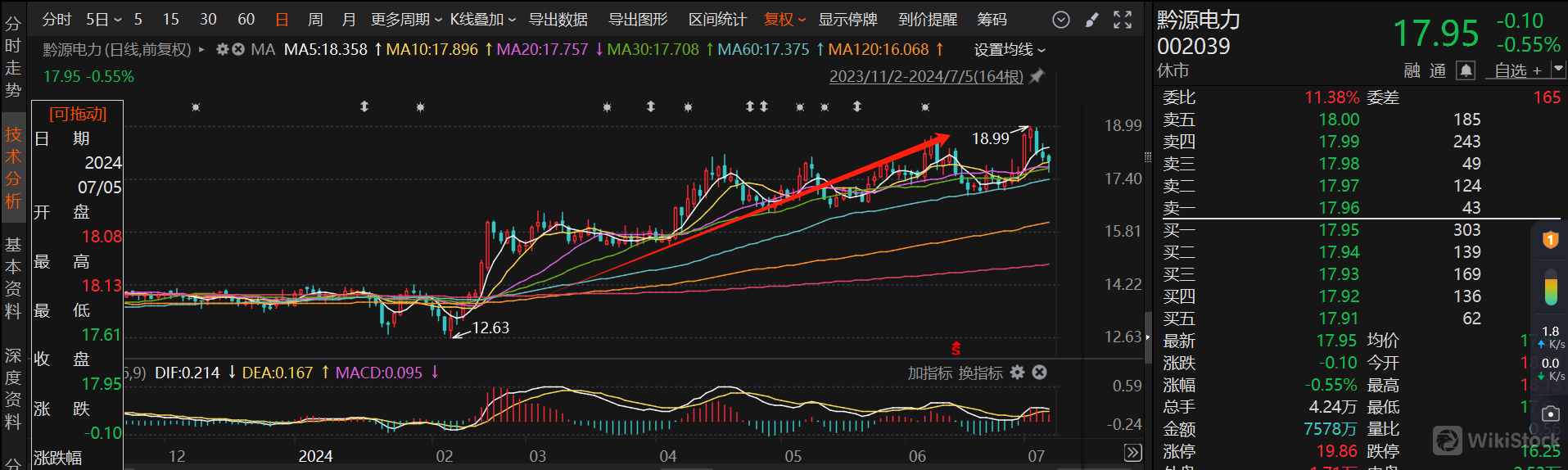Toggle 显示停牌 option

848,20
